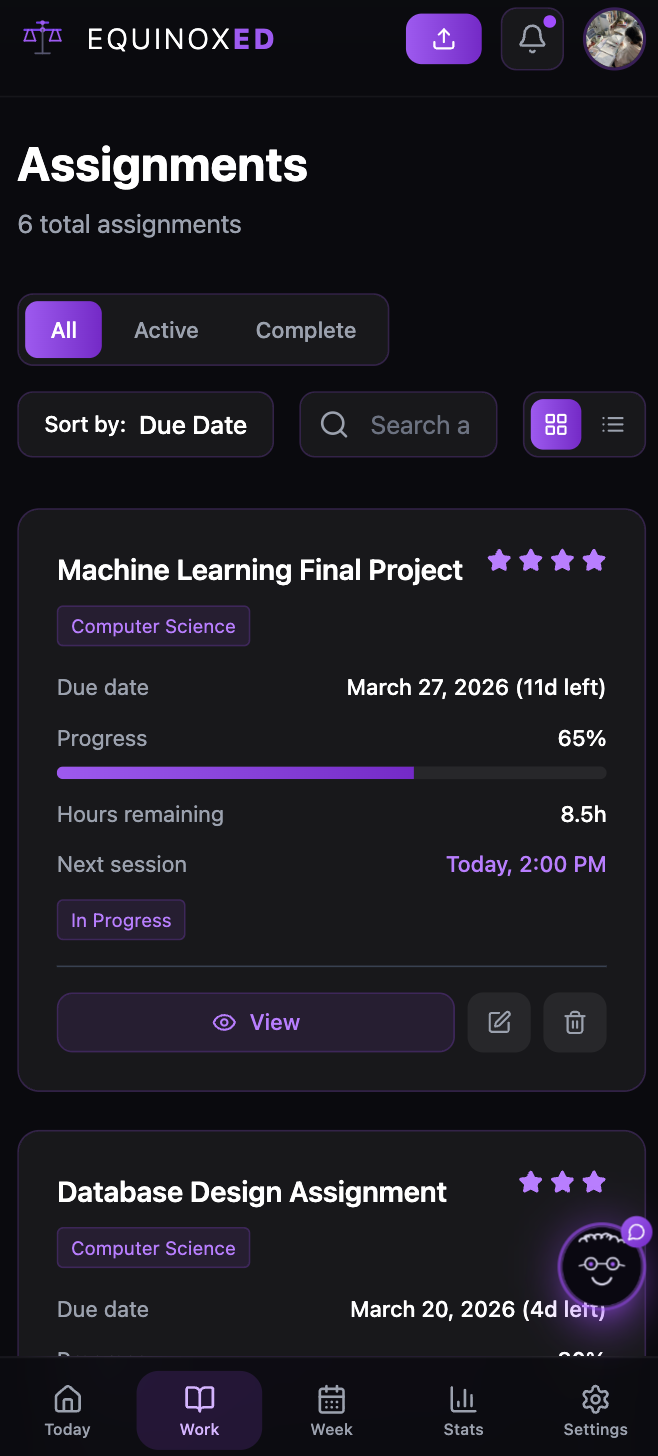Go to the Today tab

(67, 1410)
